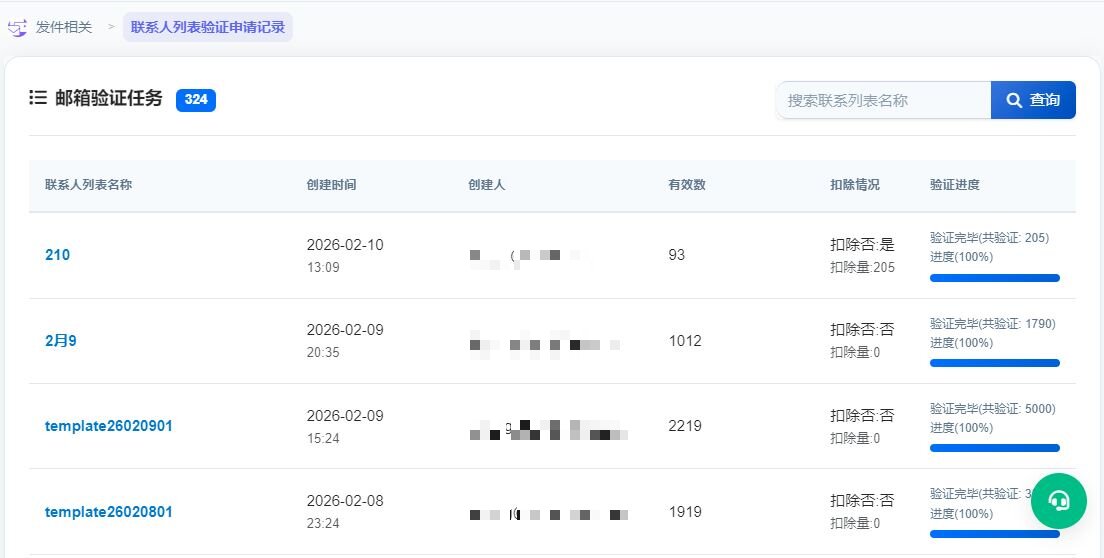Click the progress bar for 2月9
The height and width of the screenshot is (558, 1104).
pyautogui.click(x=994, y=363)
